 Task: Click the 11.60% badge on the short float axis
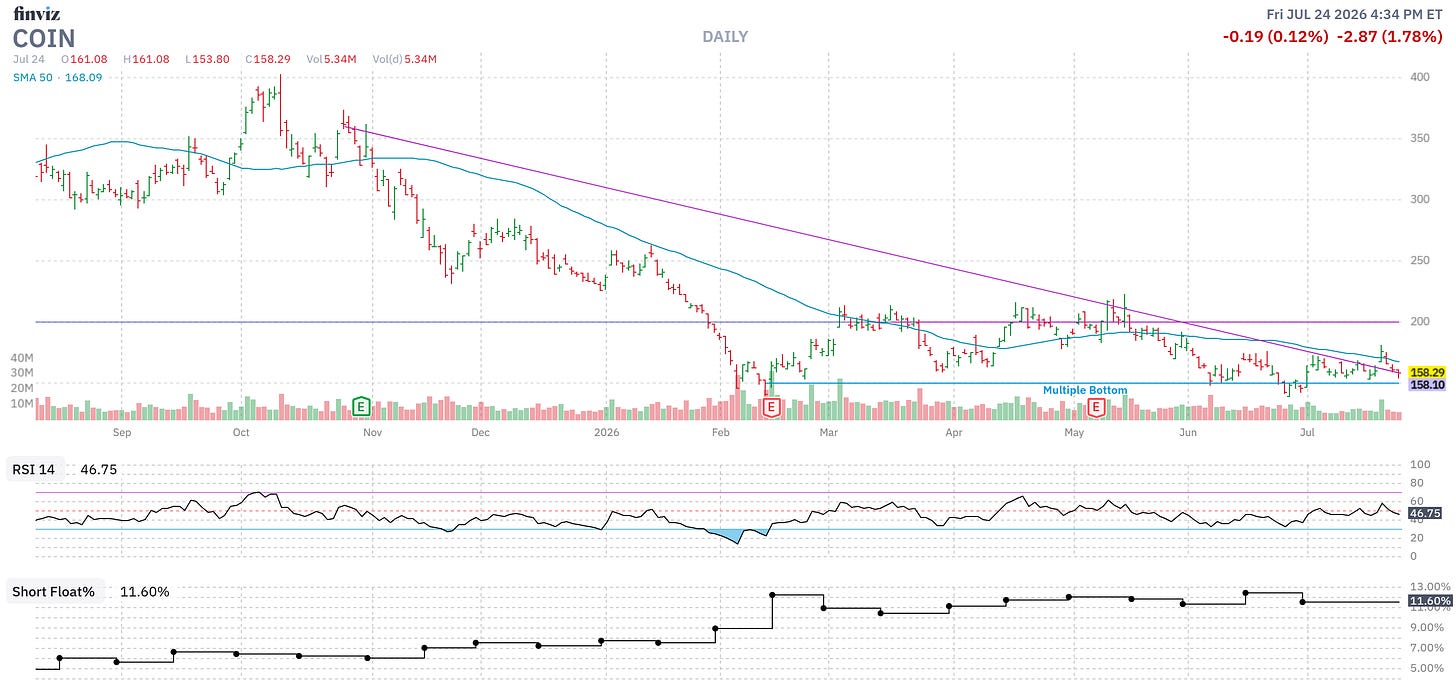coord(1428,601)
